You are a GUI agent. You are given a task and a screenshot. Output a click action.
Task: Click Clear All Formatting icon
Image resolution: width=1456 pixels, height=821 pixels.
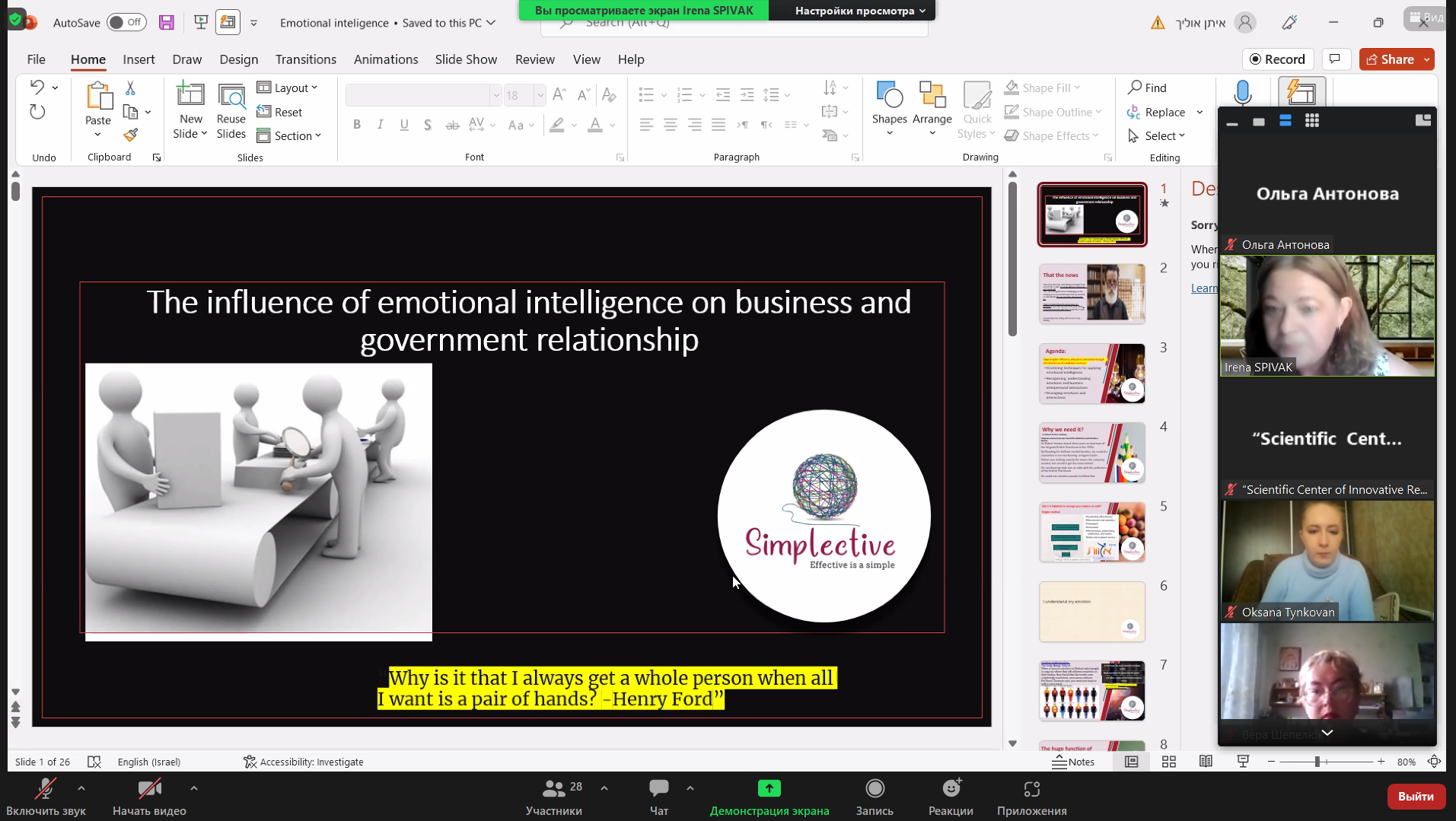pos(609,94)
